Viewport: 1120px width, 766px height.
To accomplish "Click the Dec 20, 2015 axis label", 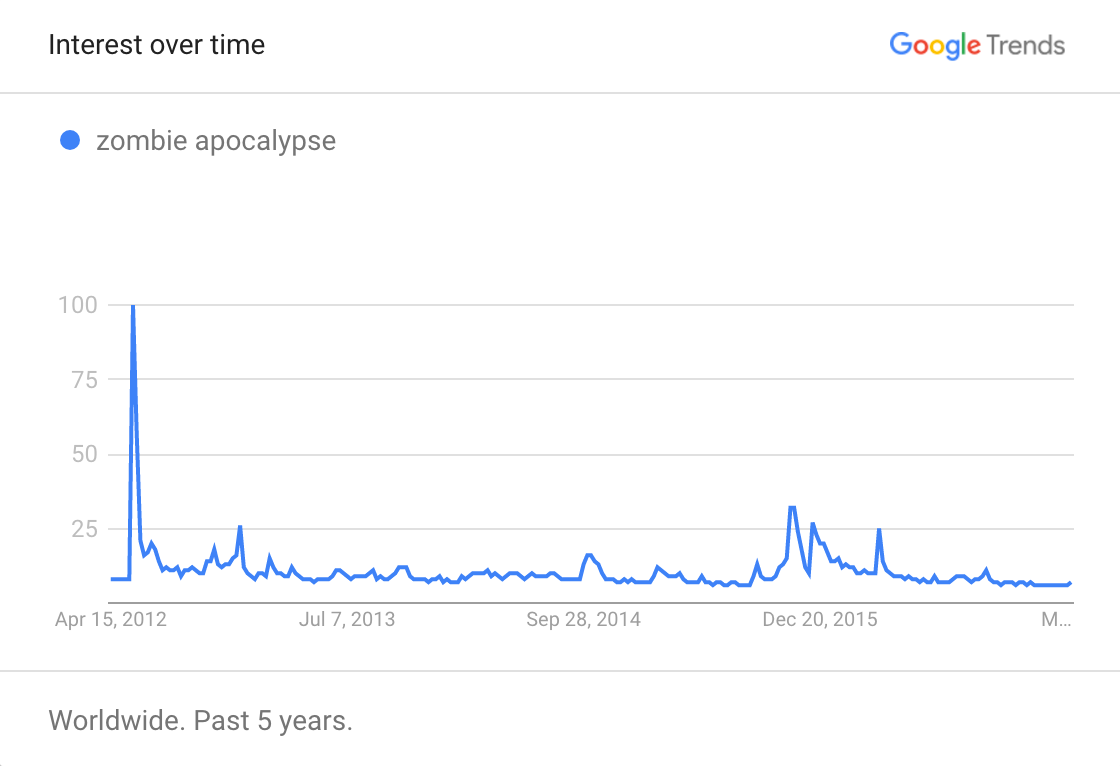I will point(820,619).
